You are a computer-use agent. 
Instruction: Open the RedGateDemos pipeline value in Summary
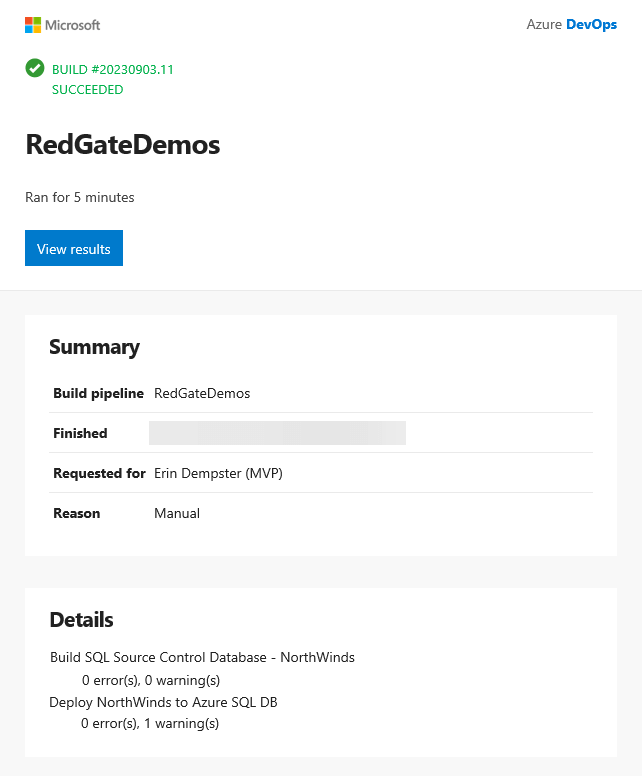[202, 393]
